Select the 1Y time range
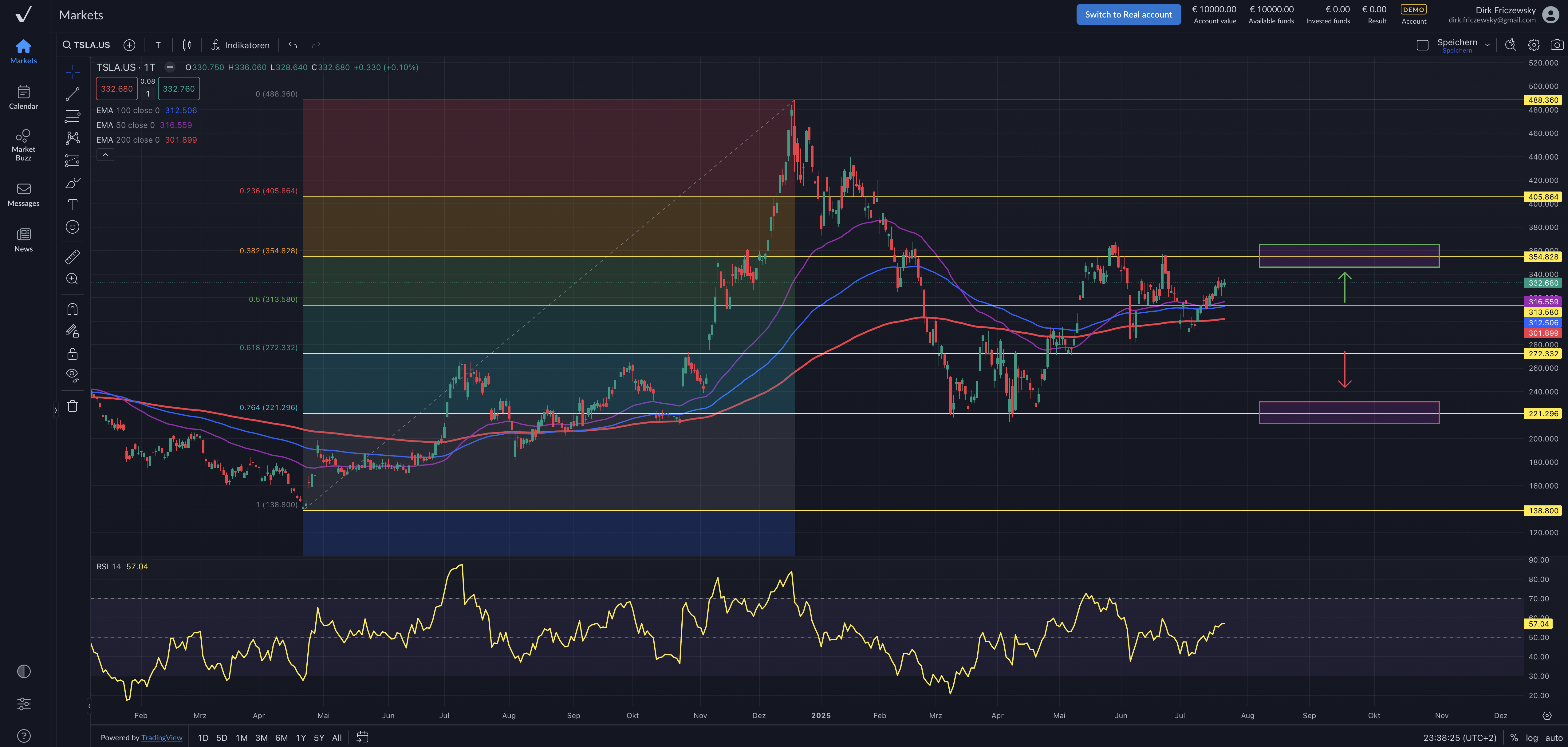 pyautogui.click(x=301, y=737)
